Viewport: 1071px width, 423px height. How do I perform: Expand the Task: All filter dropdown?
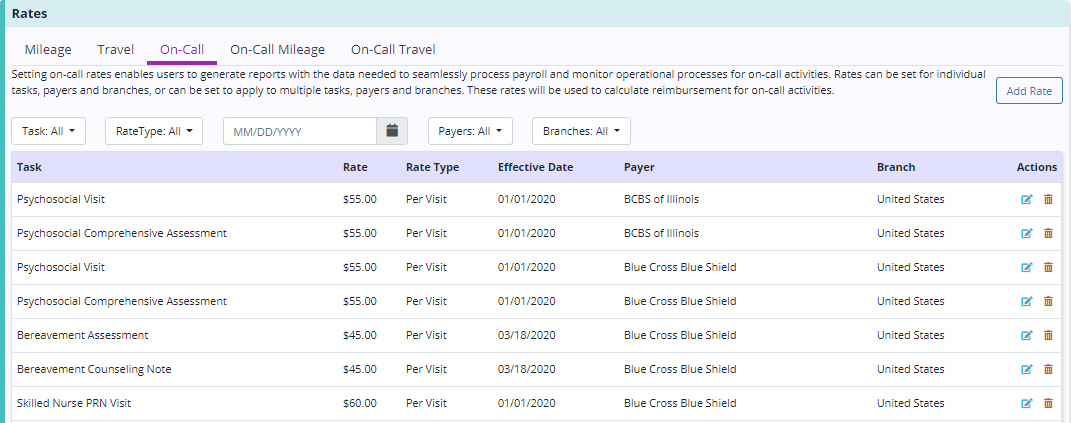pos(49,131)
